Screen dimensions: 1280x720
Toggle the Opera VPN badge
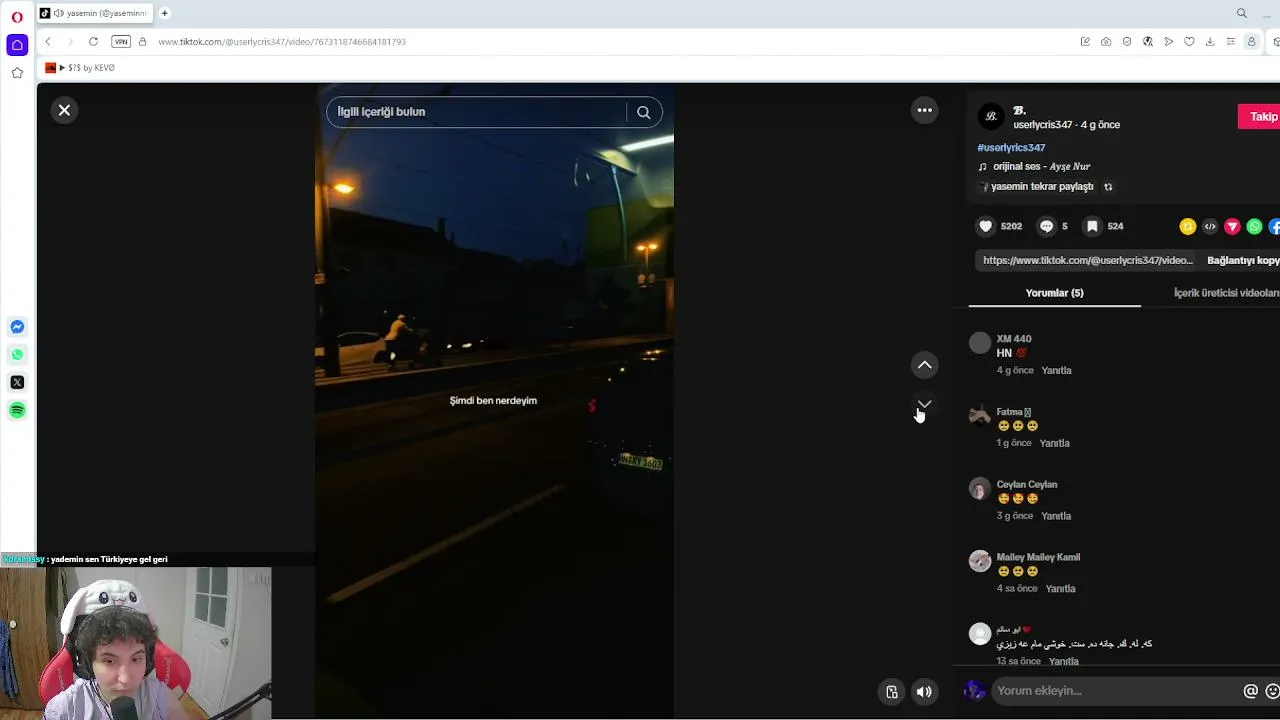pos(121,41)
